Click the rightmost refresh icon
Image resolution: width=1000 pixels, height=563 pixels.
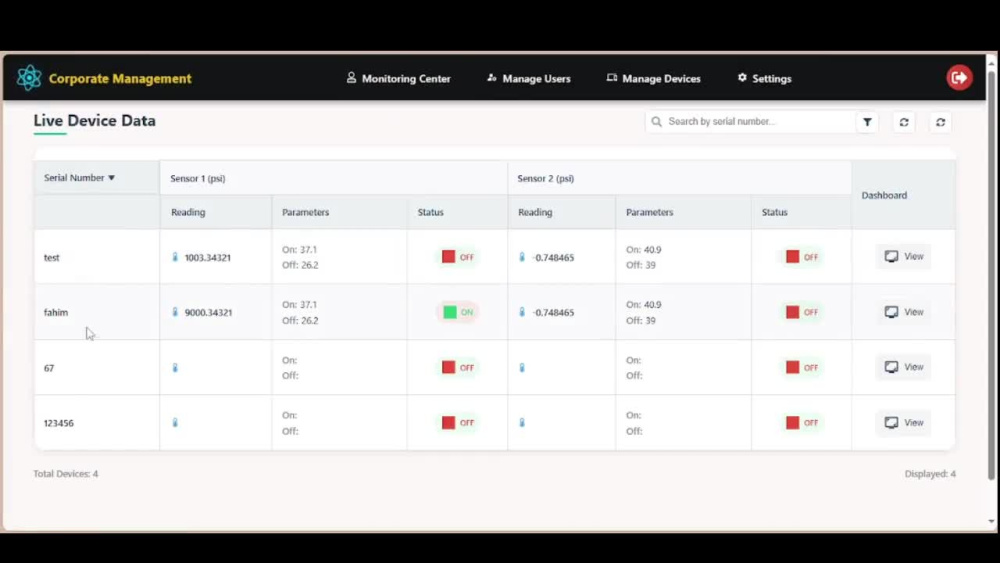(940, 122)
